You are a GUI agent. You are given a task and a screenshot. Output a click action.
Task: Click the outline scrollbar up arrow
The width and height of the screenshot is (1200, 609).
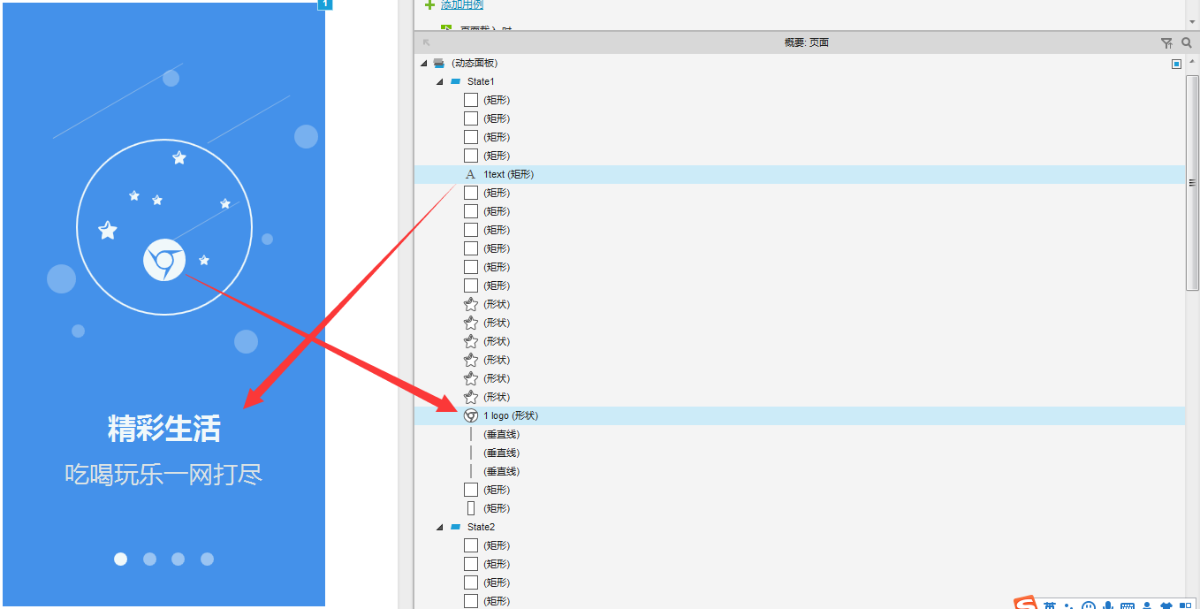[x=1192, y=62]
